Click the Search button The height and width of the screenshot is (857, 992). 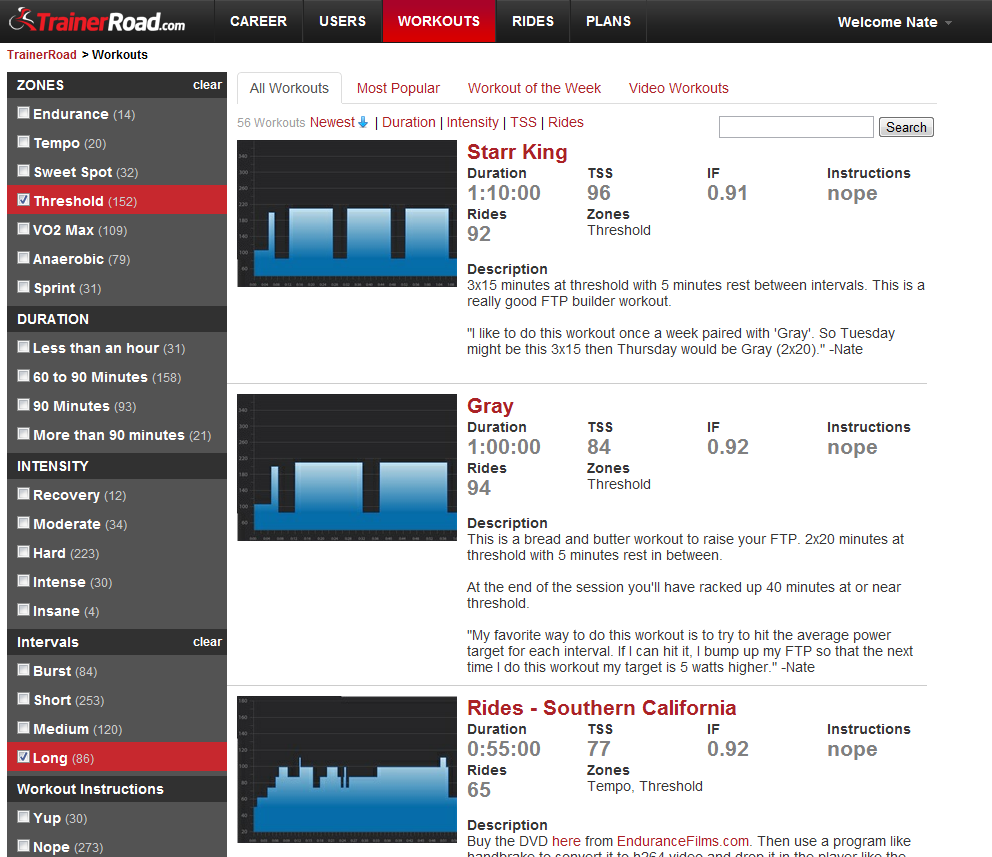[x=906, y=127]
